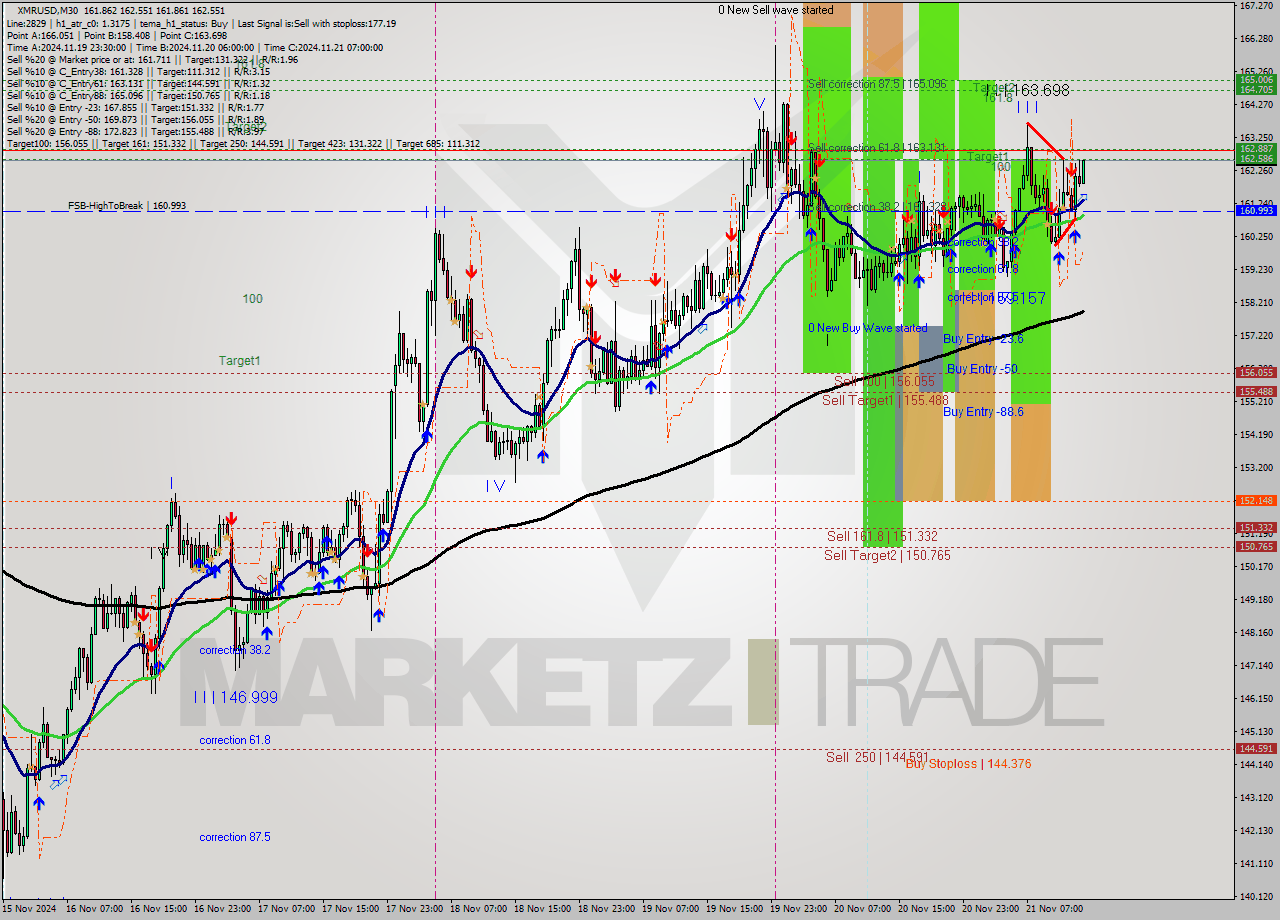The image size is (1280, 920).
Task: Click the red 151.332 price tag on axis
Action: [x=1256, y=527]
